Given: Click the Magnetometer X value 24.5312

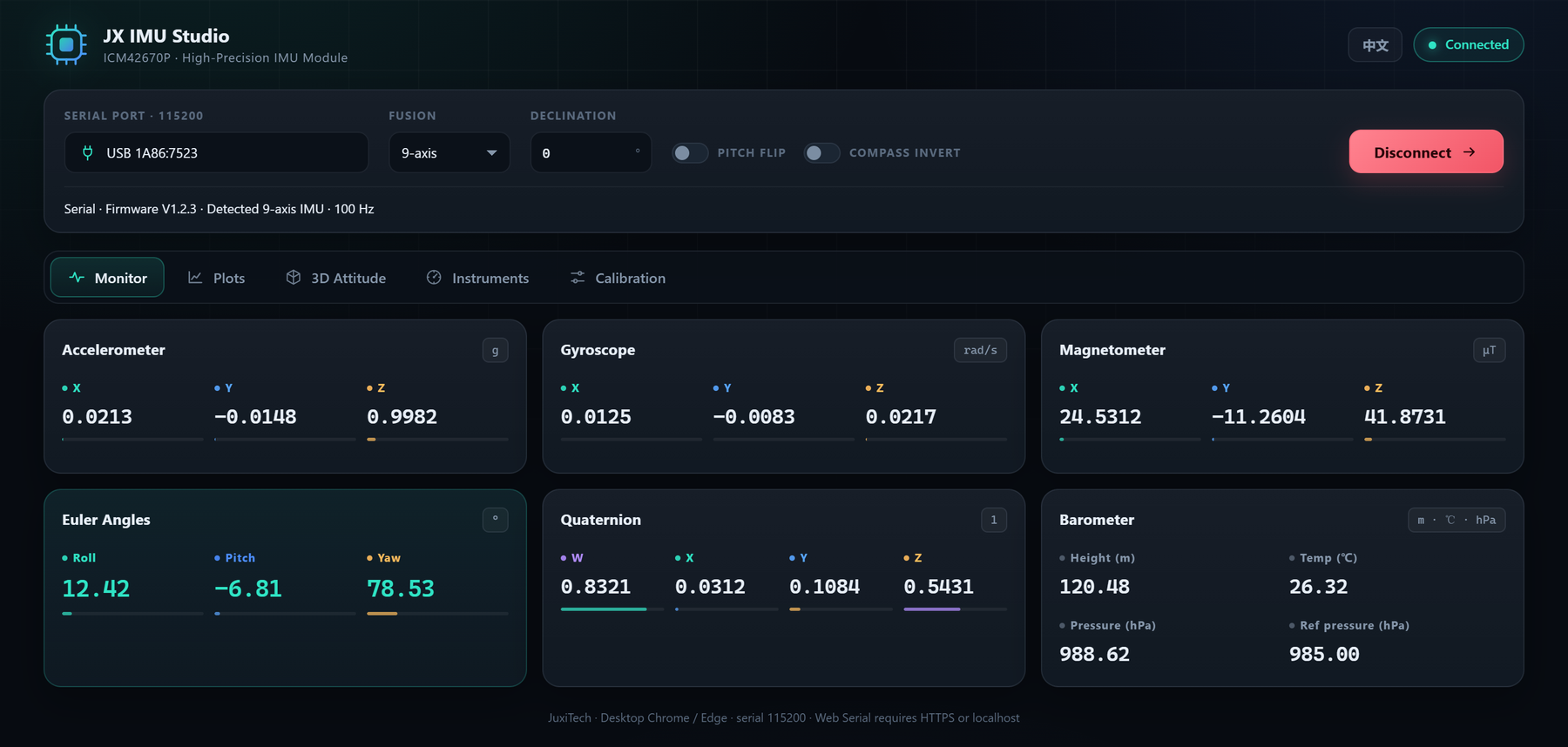Looking at the screenshot, I should [1100, 417].
